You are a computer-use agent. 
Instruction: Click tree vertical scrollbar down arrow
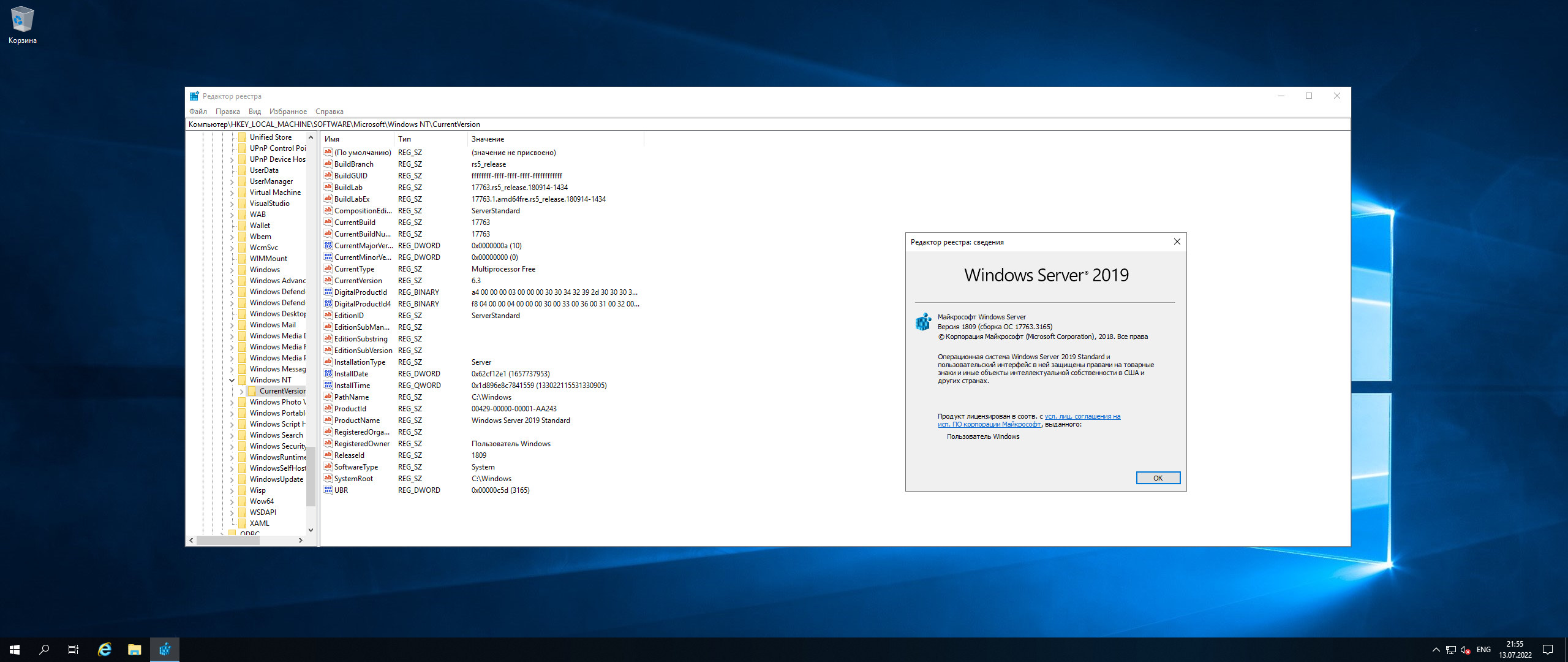(311, 530)
